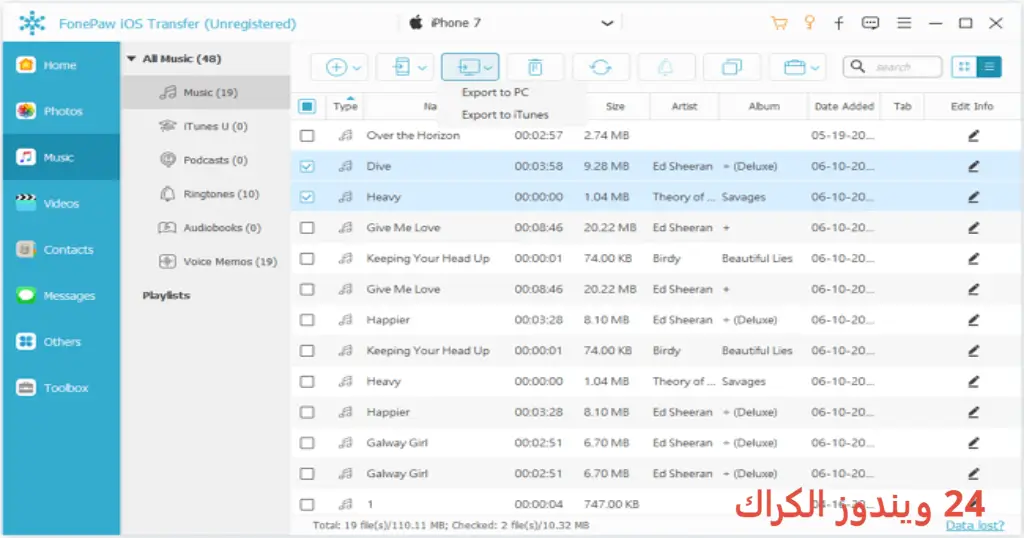Check the upper Keeping Your Head Up checkbox
This screenshot has width=1024, height=538.
coord(307,259)
